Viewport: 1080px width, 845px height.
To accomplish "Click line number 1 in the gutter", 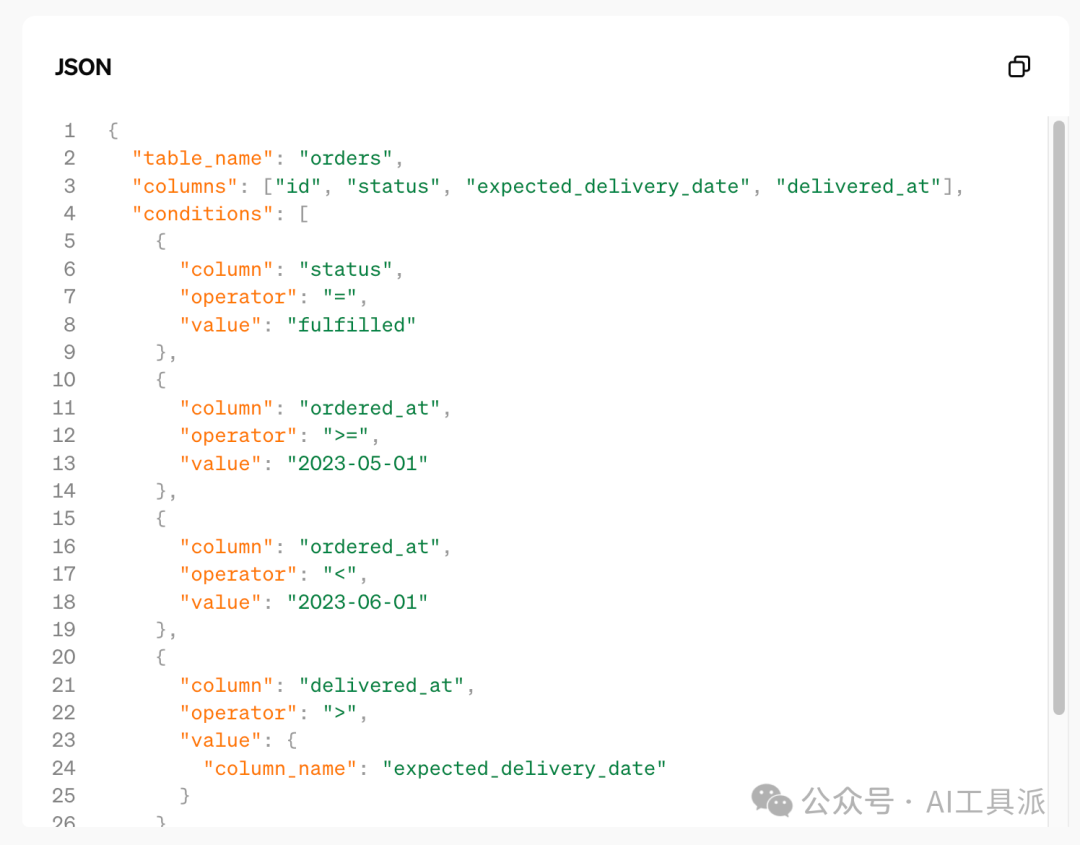I will 69,131.
